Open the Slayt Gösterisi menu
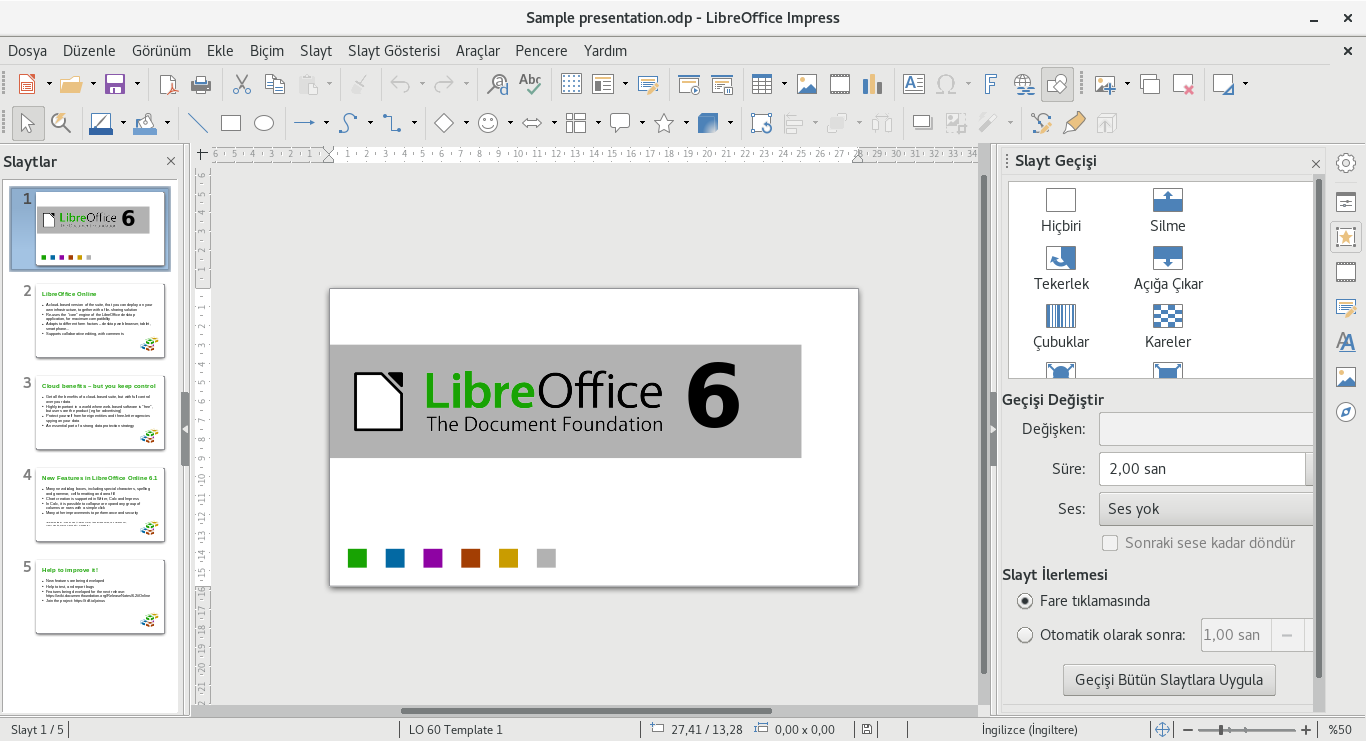The width and height of the screenshot is (1366, 741). [393, 51]
